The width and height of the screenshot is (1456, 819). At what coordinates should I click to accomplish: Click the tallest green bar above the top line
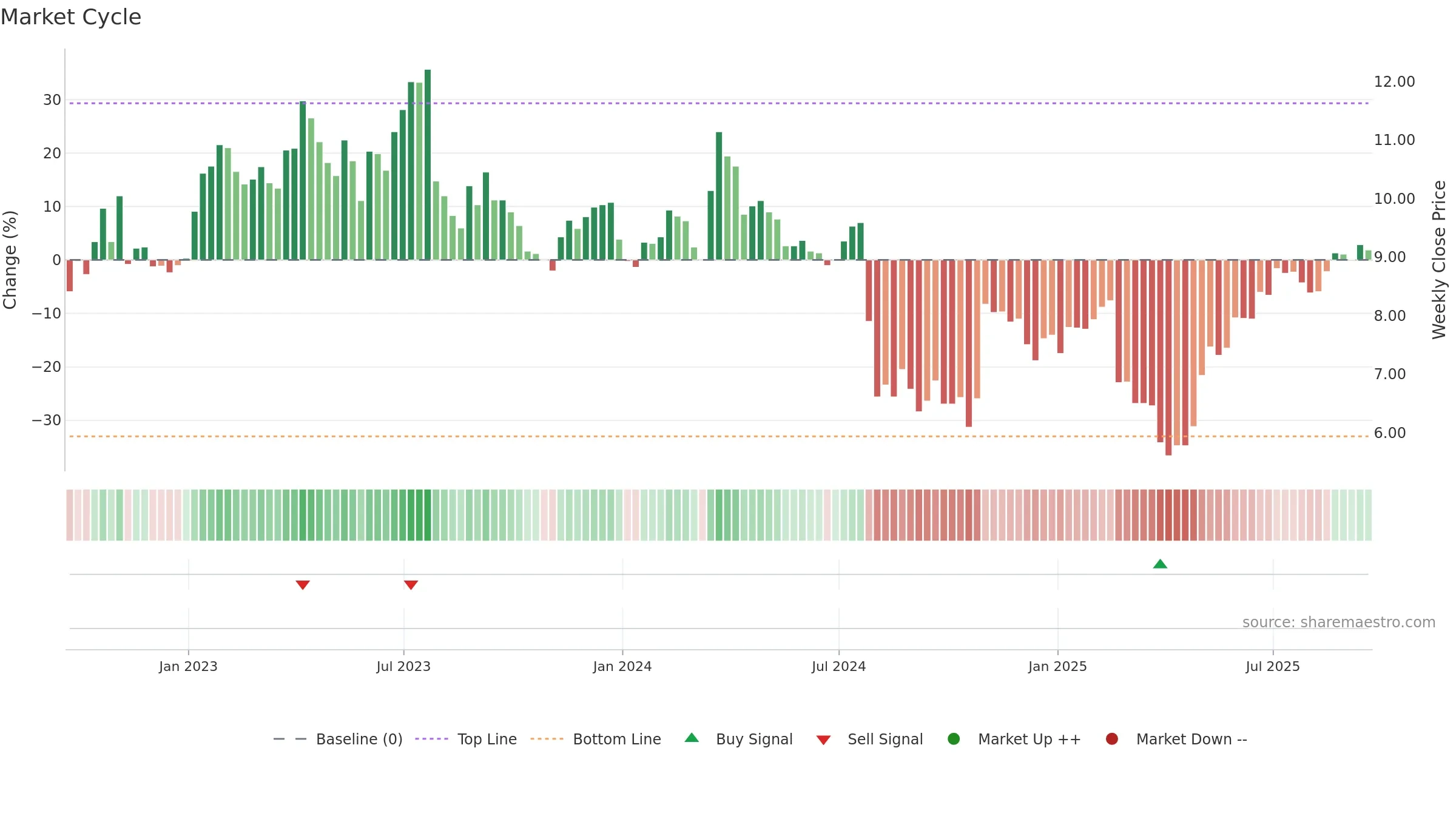[x=428, y=164]
